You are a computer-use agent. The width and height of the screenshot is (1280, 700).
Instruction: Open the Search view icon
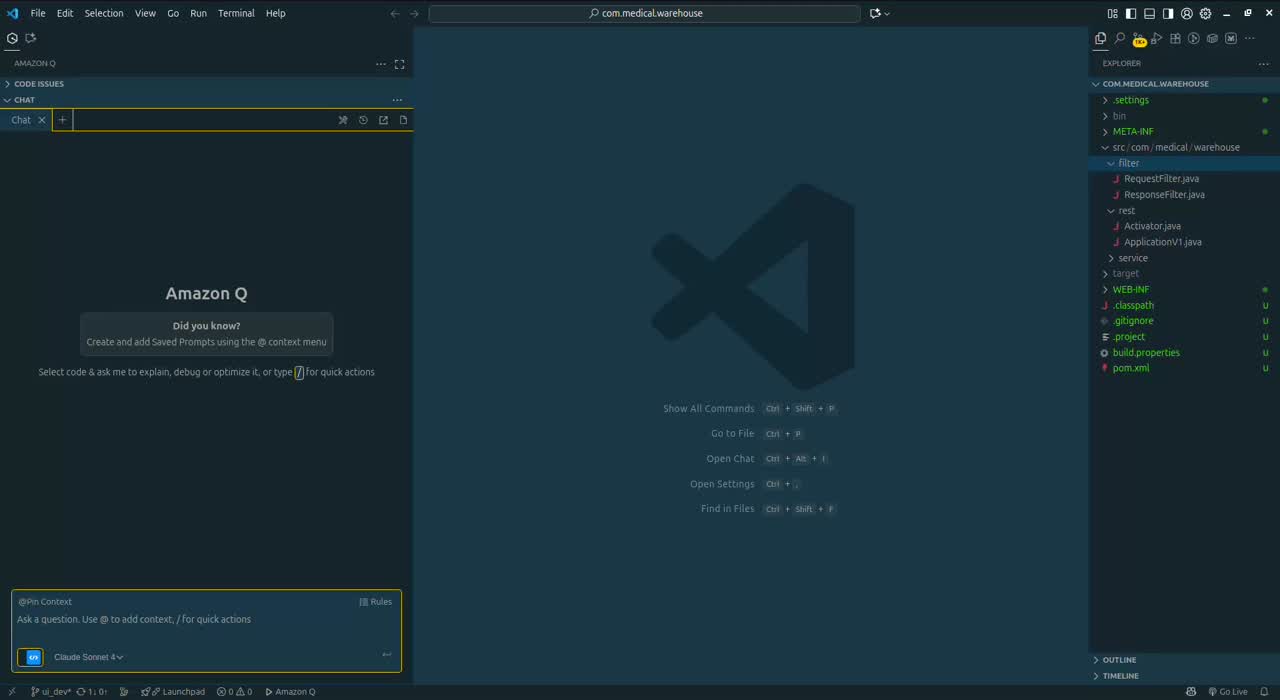[x=1119, y=39]
